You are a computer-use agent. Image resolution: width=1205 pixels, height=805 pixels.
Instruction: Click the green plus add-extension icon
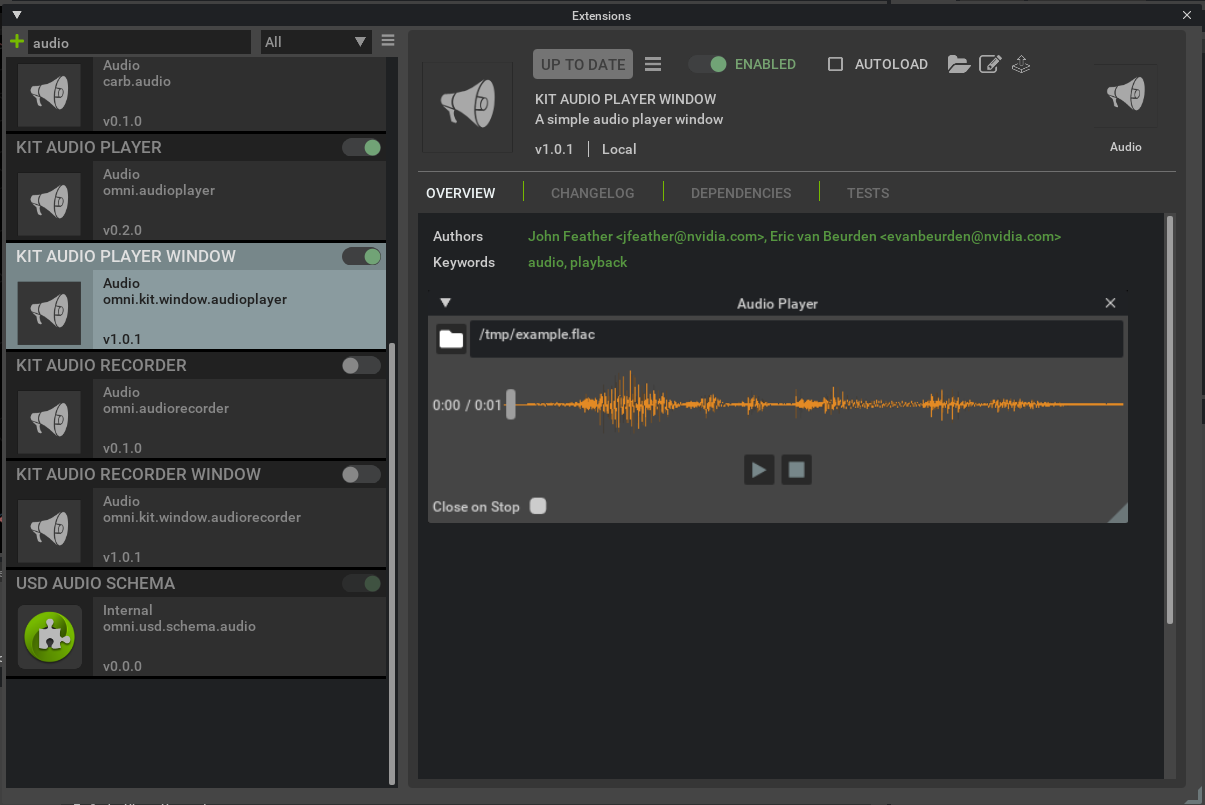[16, 42]
